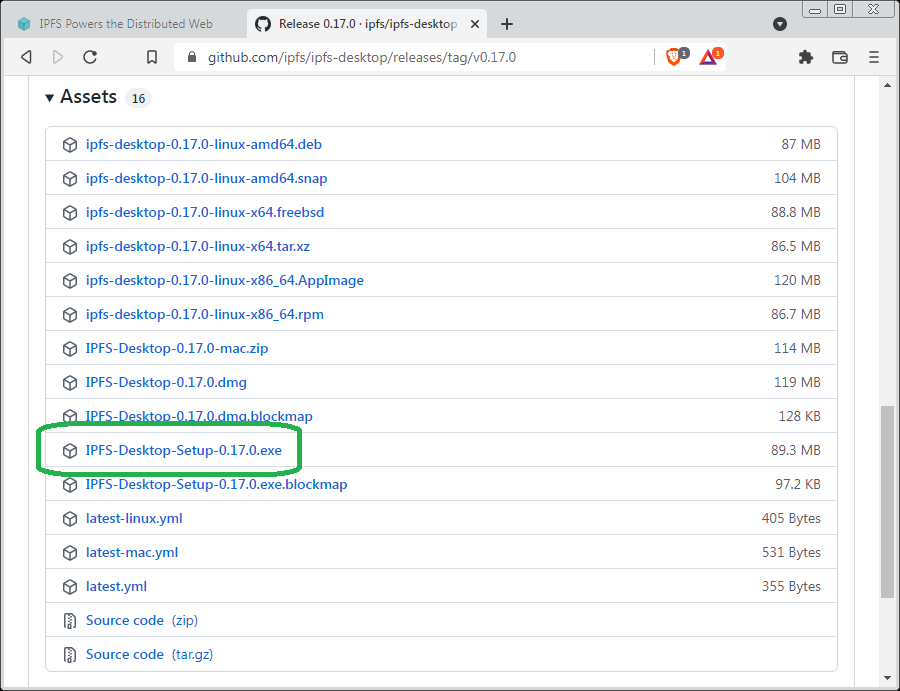Download ipfs-desktop-0.17.0-linux-amd64.snap
The image size is (900, 691).
click(x=207, y=178)
